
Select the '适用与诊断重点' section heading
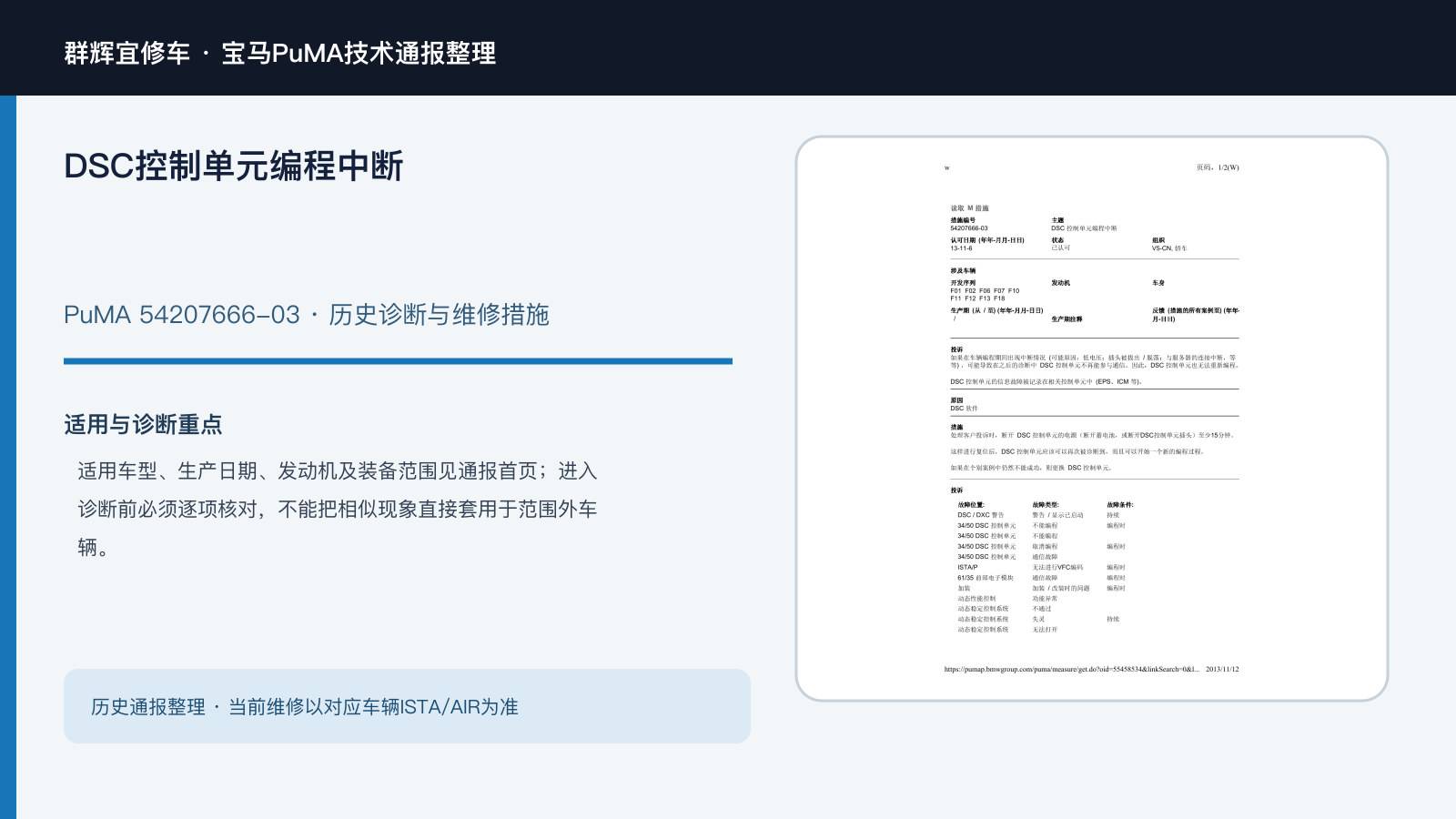coord(143,425)
